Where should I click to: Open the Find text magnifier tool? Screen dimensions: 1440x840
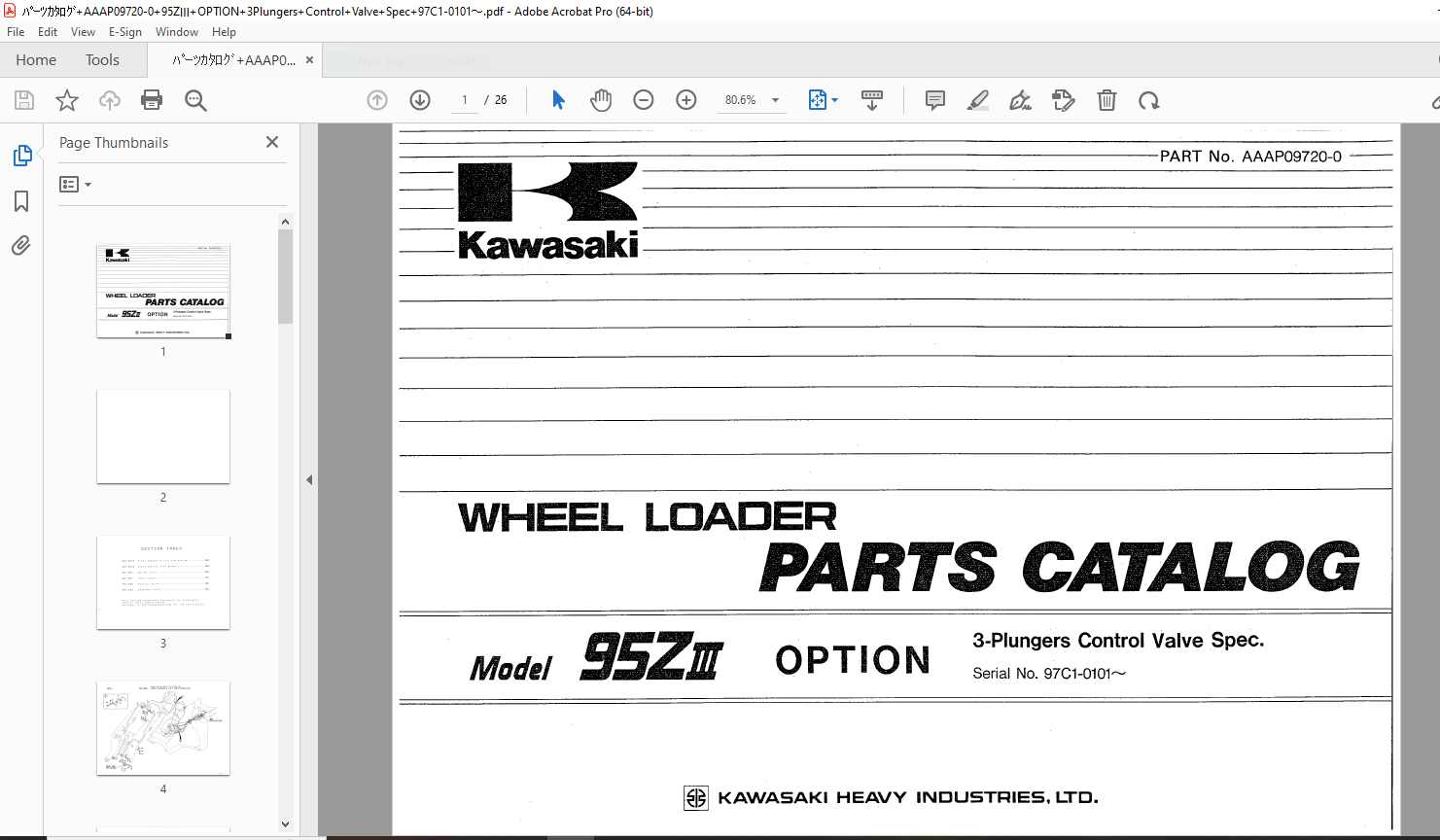[195, 100]
